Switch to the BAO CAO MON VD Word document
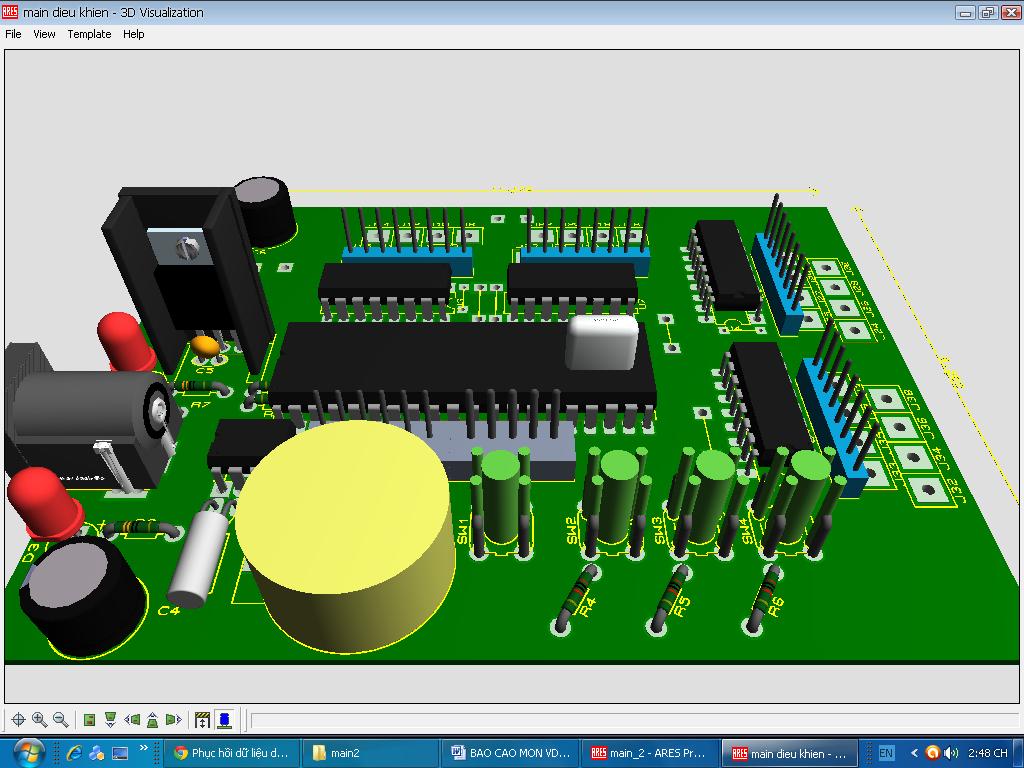The height and width of the screenshot is (768, 1024). (x=511, y=753)
